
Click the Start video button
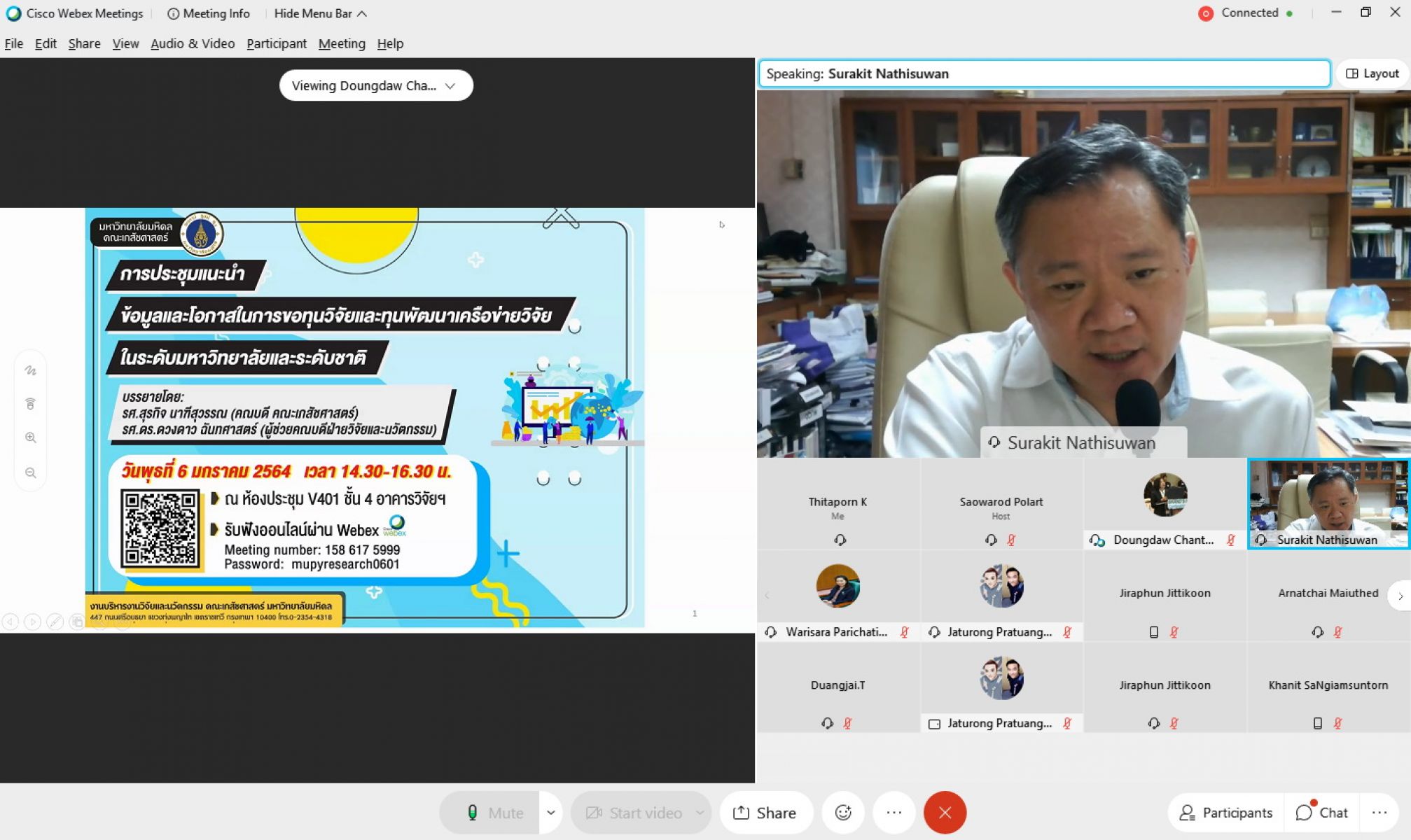pos(633,813)
